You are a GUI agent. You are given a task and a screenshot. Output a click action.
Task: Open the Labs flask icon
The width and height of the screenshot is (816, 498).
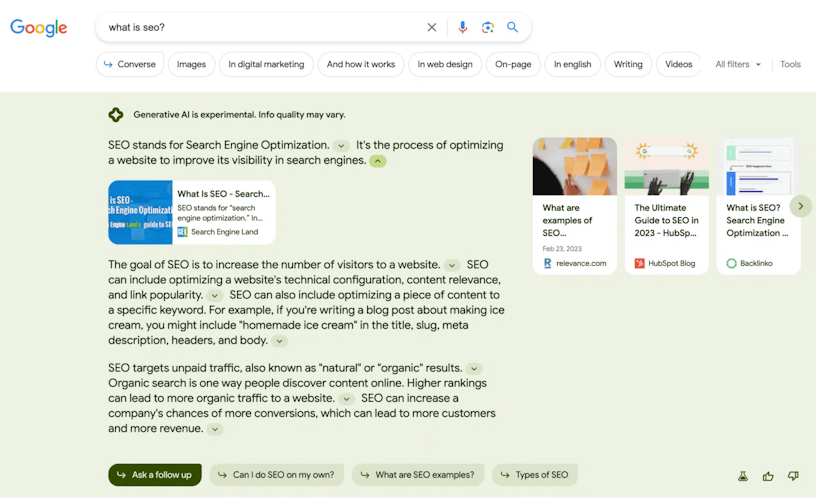coord(743,476)
